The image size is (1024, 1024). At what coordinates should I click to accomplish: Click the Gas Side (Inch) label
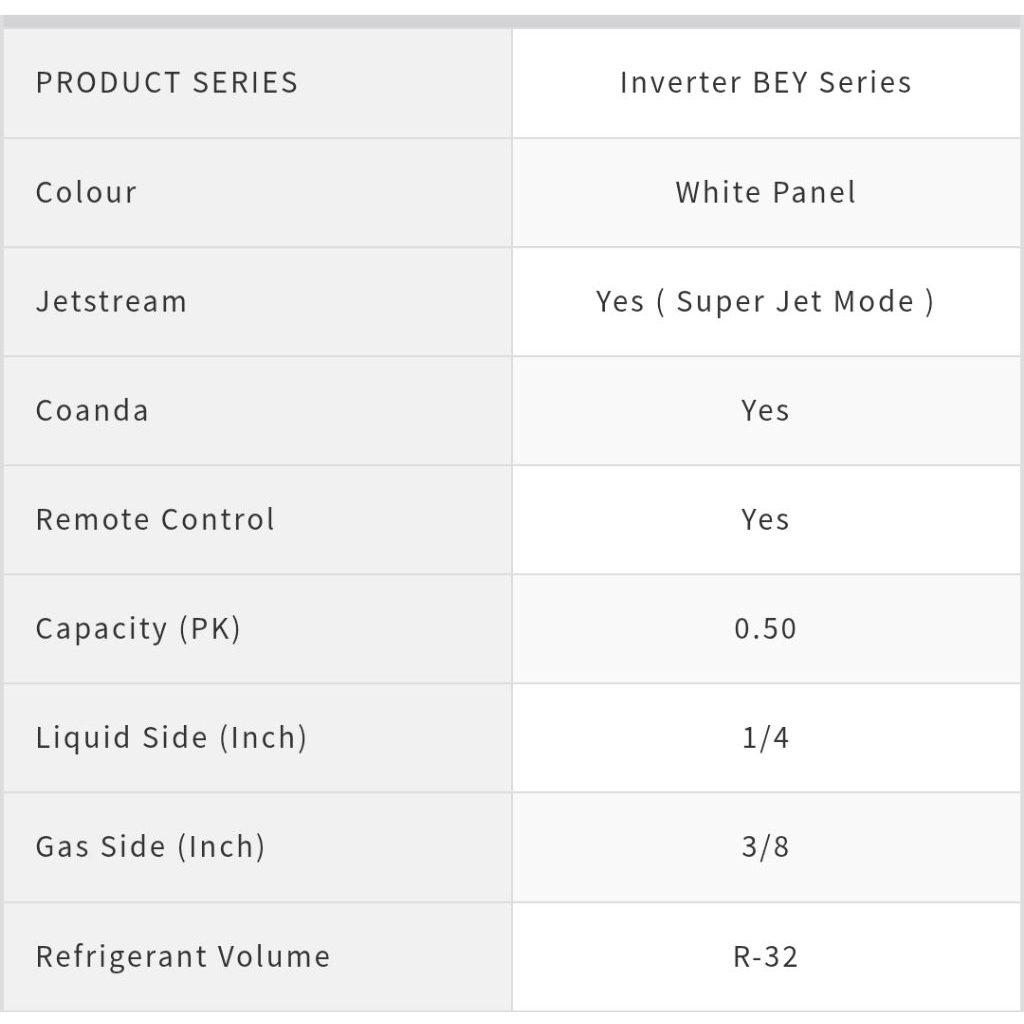click(x=150, y=847)
